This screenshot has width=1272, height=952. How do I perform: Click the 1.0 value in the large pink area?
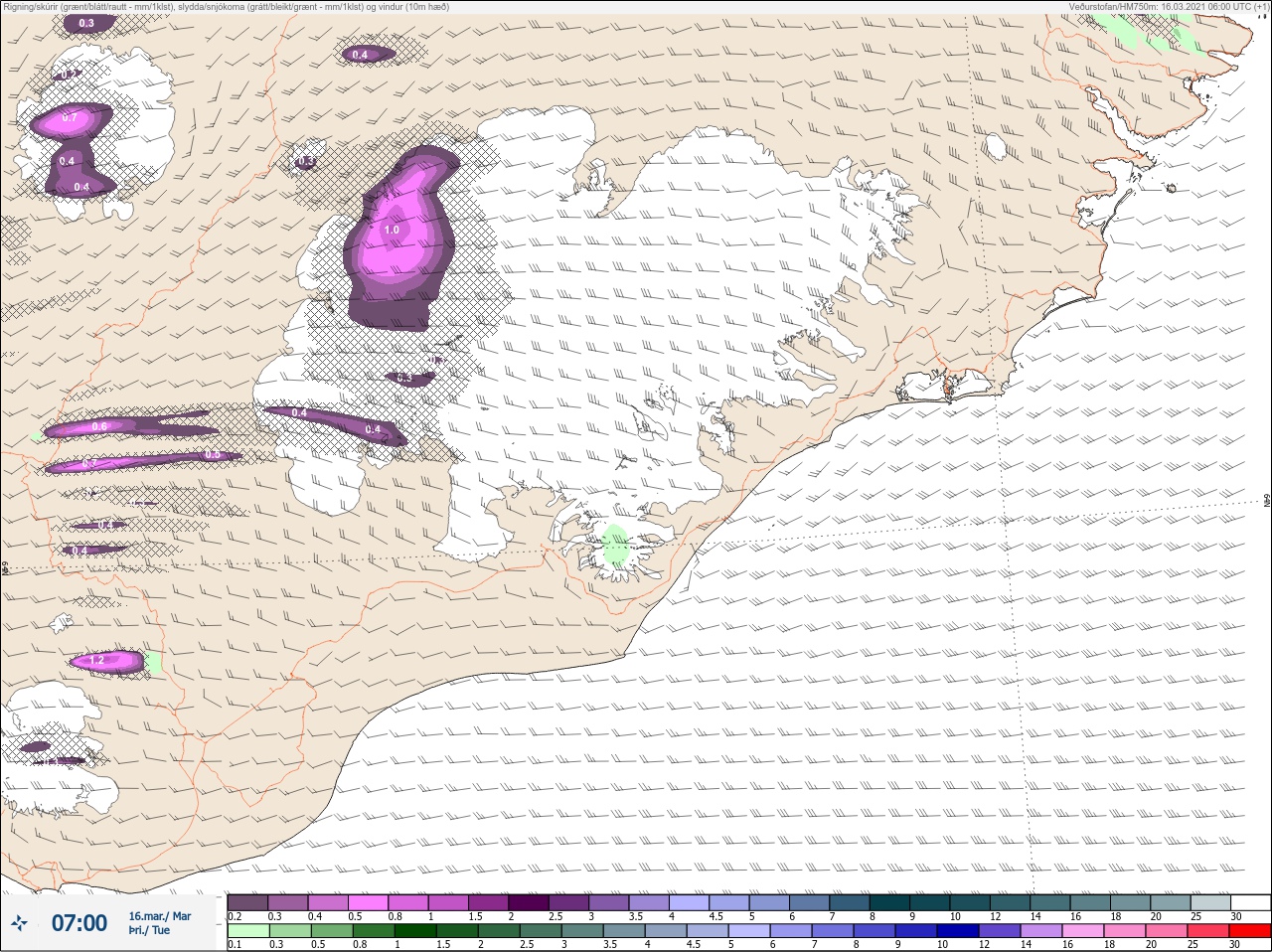click(x=392, y=230)
